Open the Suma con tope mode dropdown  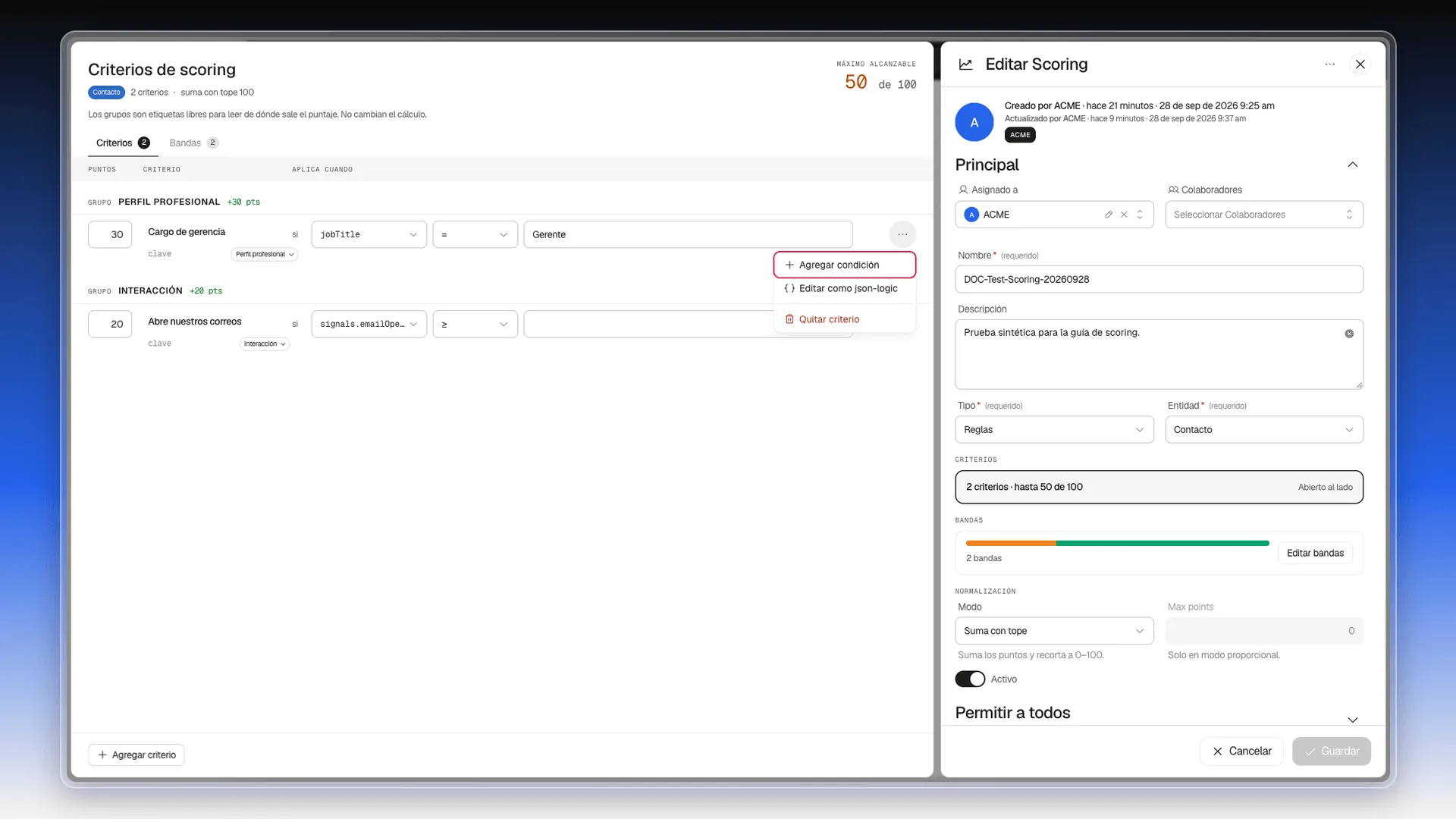tap(1054, 631)
